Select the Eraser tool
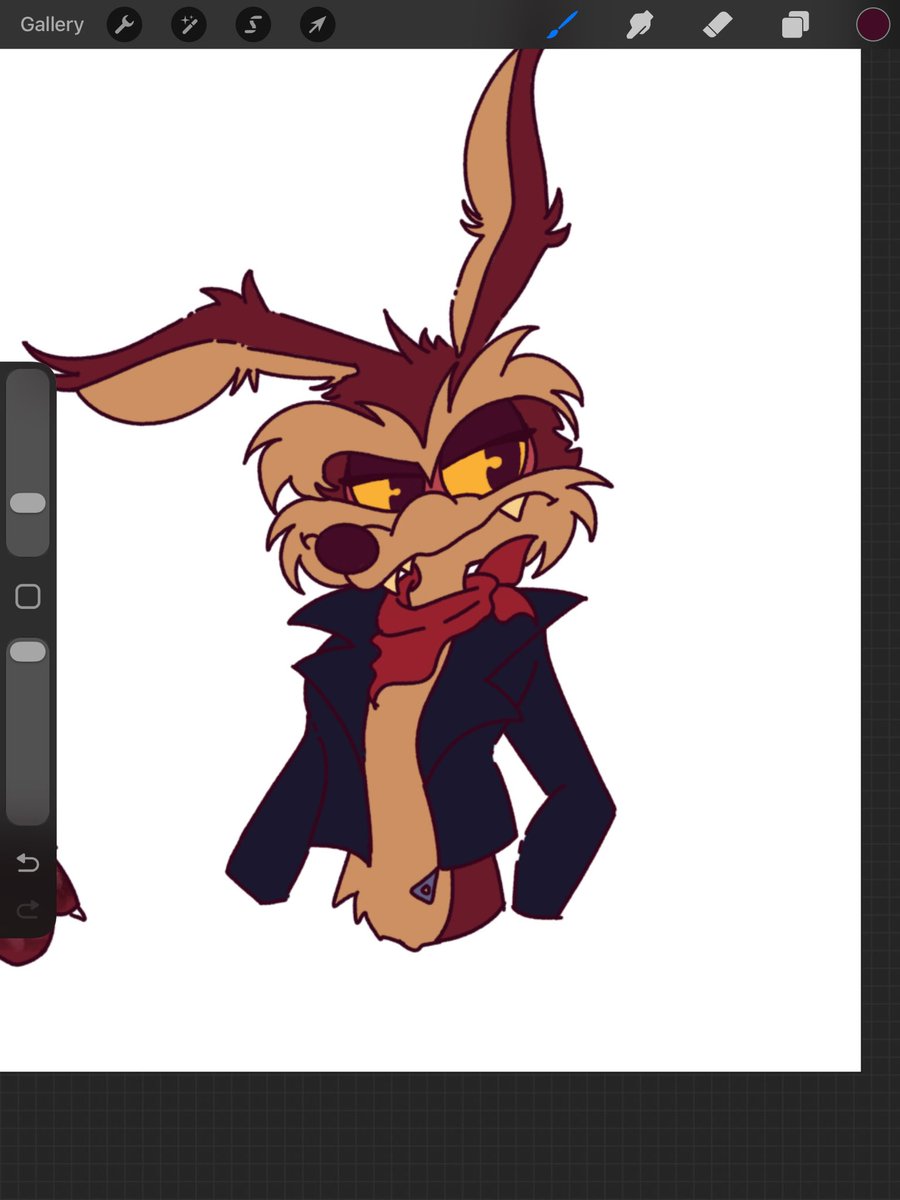 (717, 24)
